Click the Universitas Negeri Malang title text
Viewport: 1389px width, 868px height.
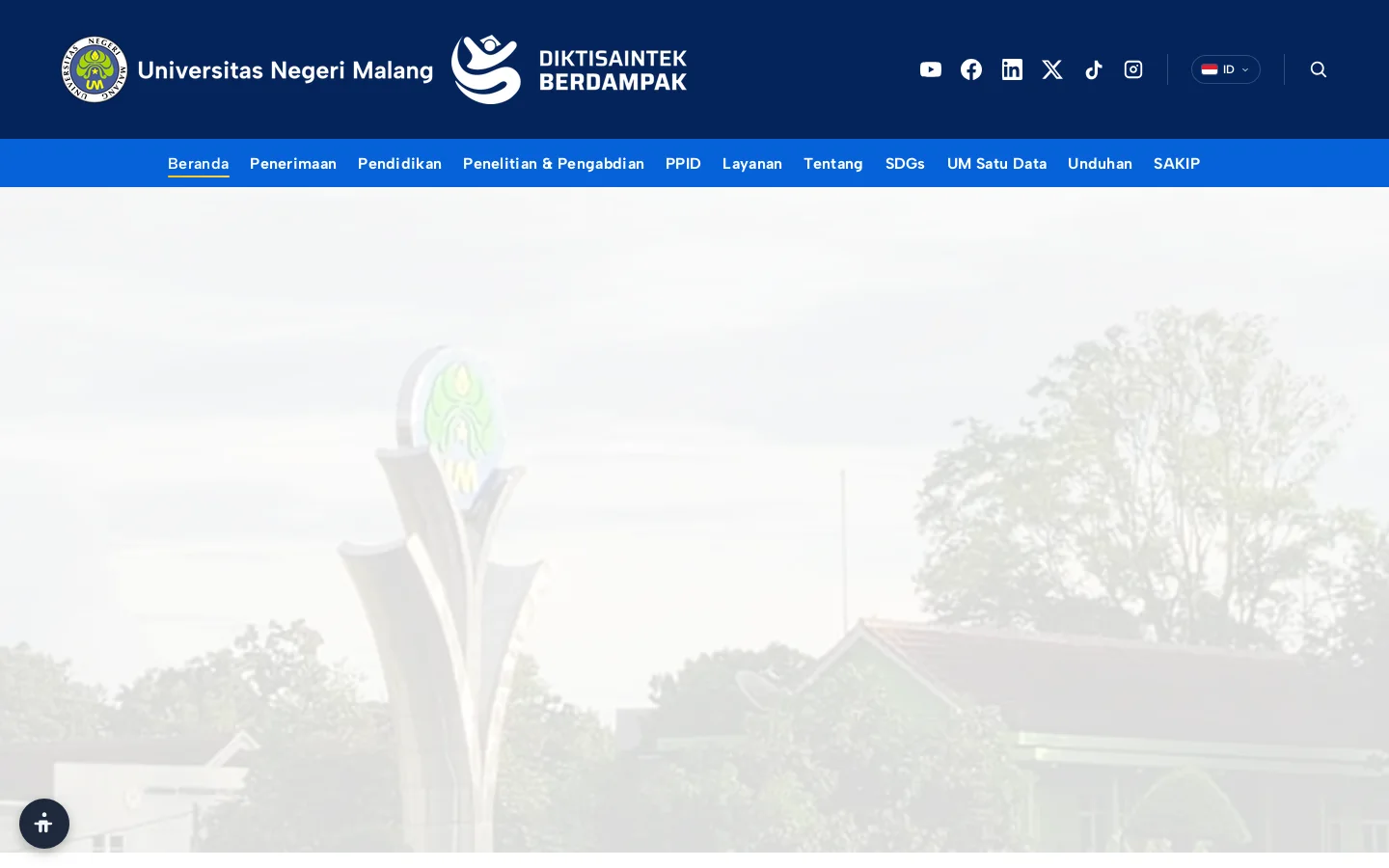[x=286, y=70]
